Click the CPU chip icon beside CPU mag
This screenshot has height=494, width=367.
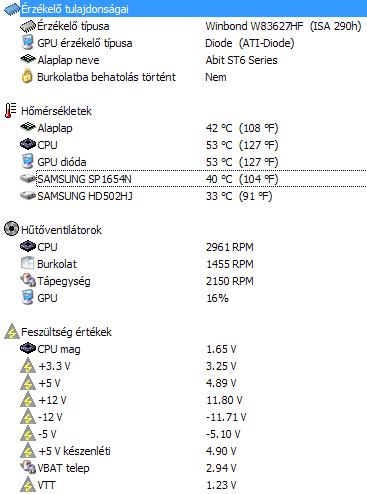[28, 349]
